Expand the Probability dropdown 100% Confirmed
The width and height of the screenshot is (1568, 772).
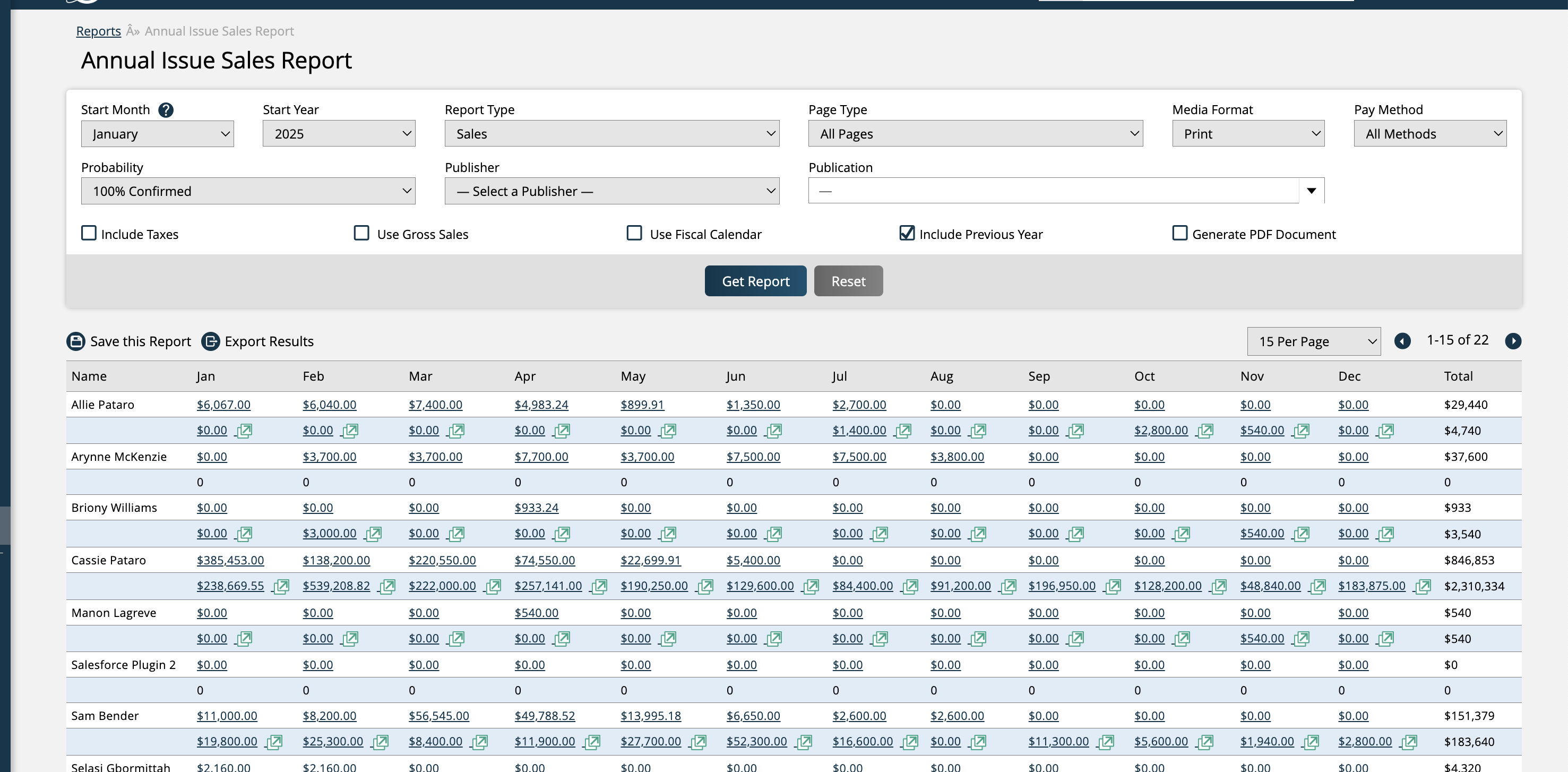(x=248, y=191)
